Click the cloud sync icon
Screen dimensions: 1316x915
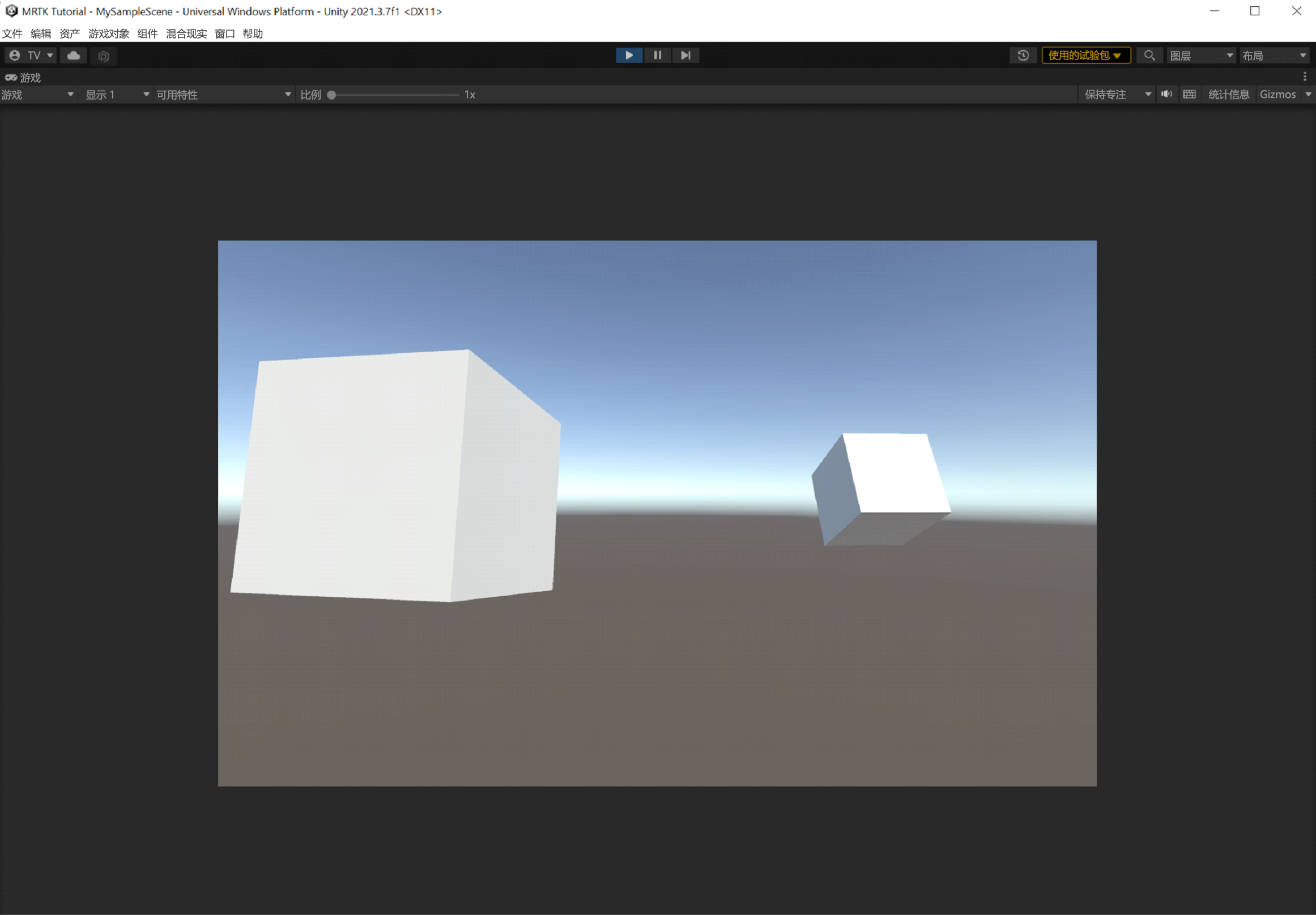[x=74, y=54]
